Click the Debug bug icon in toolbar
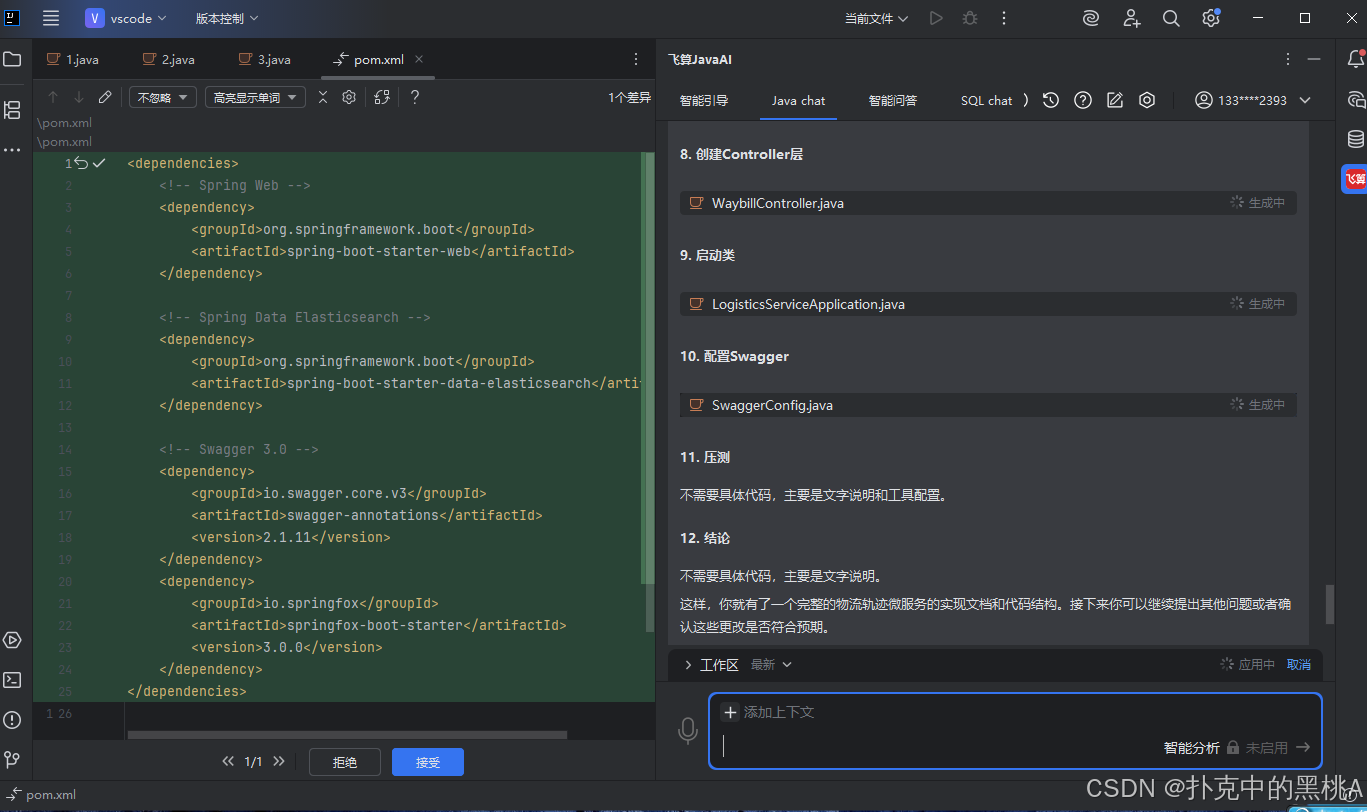This screenshot has height=812, width=1367. click(970, 18)
